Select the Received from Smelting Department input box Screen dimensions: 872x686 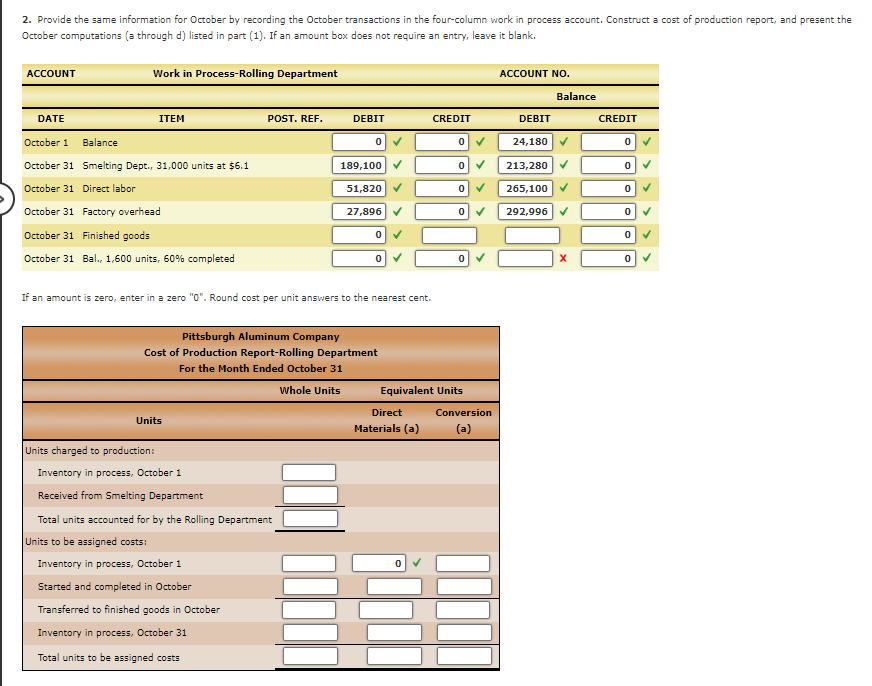coord(309,495)
